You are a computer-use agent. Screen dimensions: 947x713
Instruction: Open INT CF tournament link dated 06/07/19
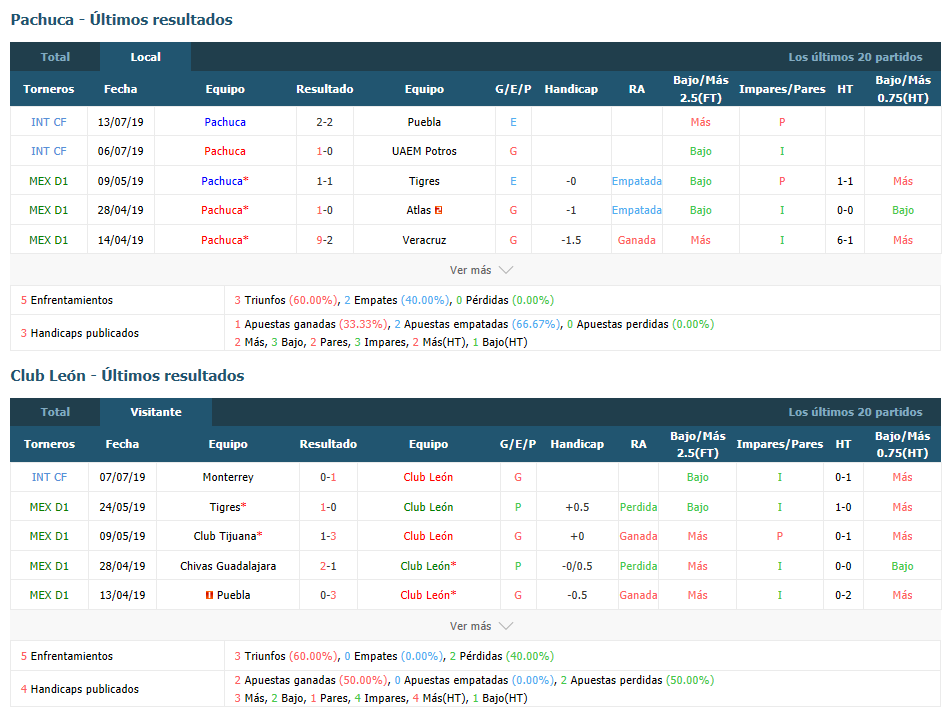point(48,151)
